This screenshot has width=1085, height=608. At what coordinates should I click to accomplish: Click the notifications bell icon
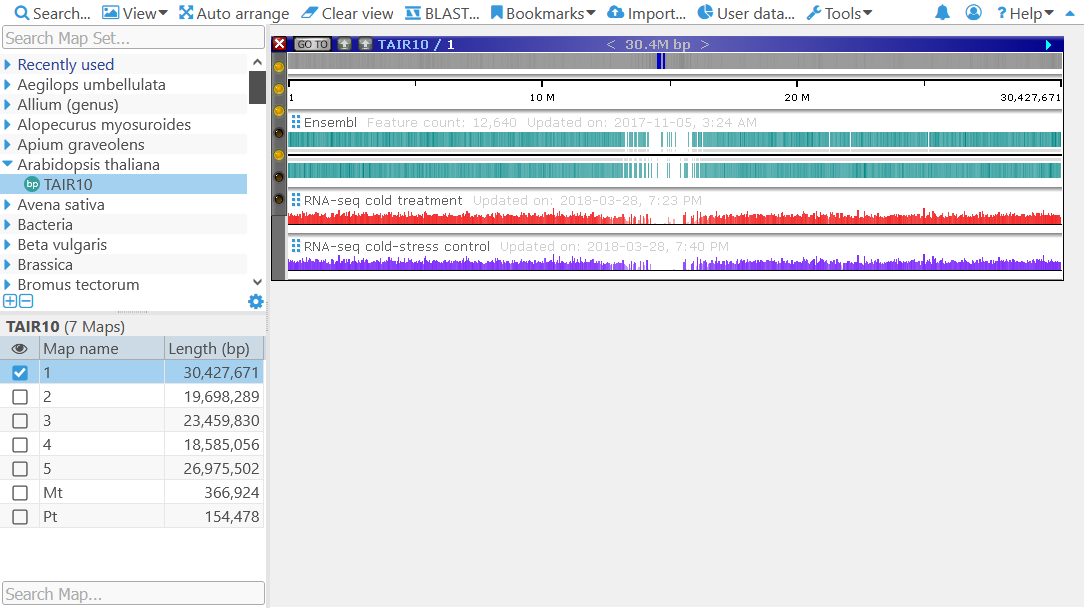click(942, 13)
